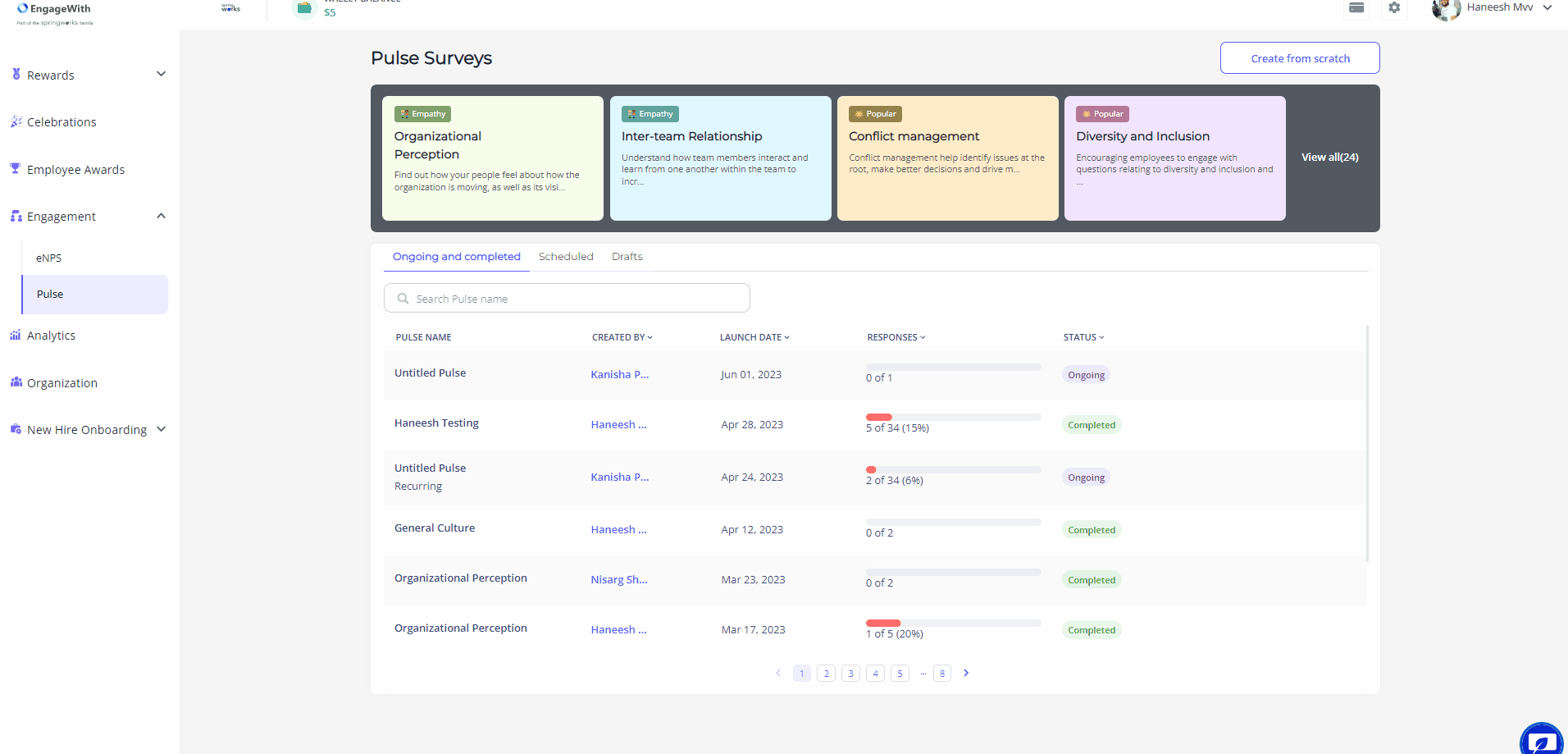Go to page 8
Viewport: 1568px width, 754px height.
coord(942,673)
